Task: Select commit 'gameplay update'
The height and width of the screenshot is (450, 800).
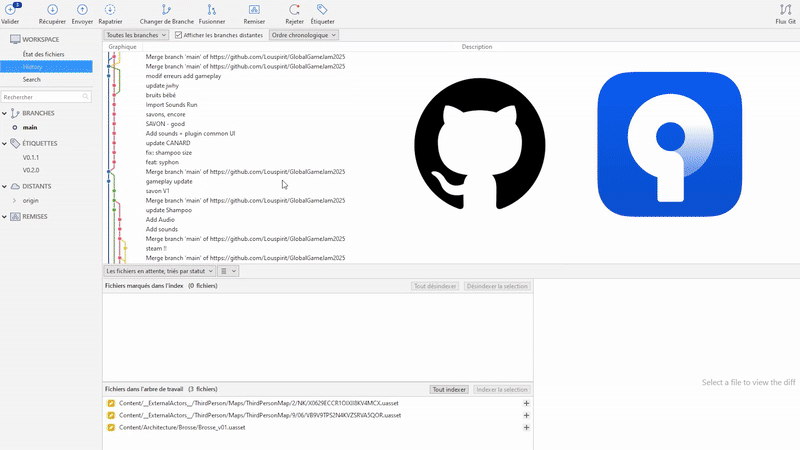Action: 169,181
